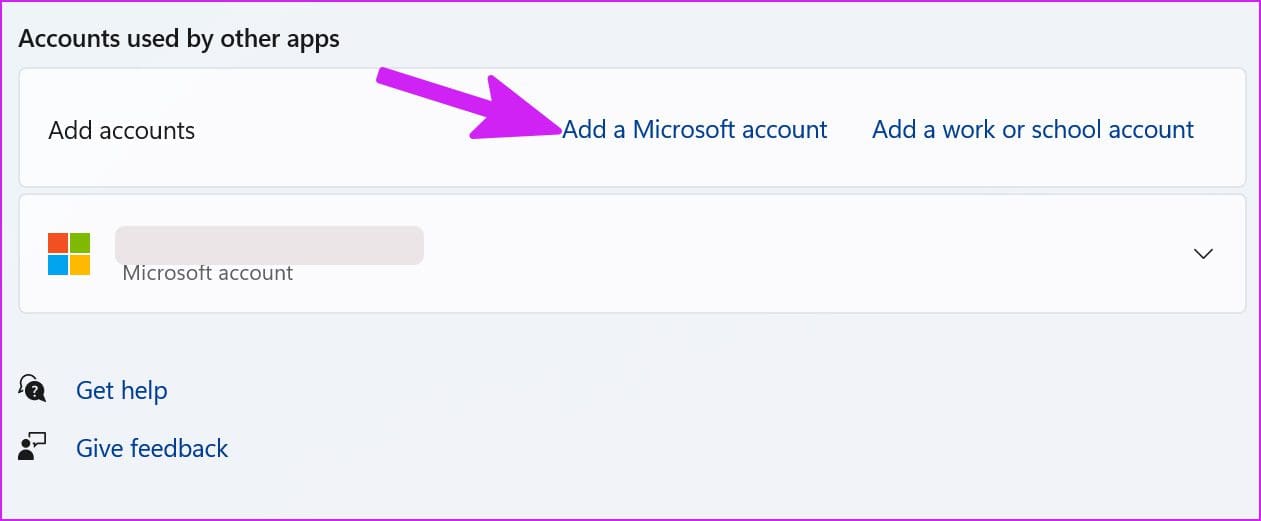The image size is (1261, 521).
Task: Select the blurred account name field
Action: point(269,246)
